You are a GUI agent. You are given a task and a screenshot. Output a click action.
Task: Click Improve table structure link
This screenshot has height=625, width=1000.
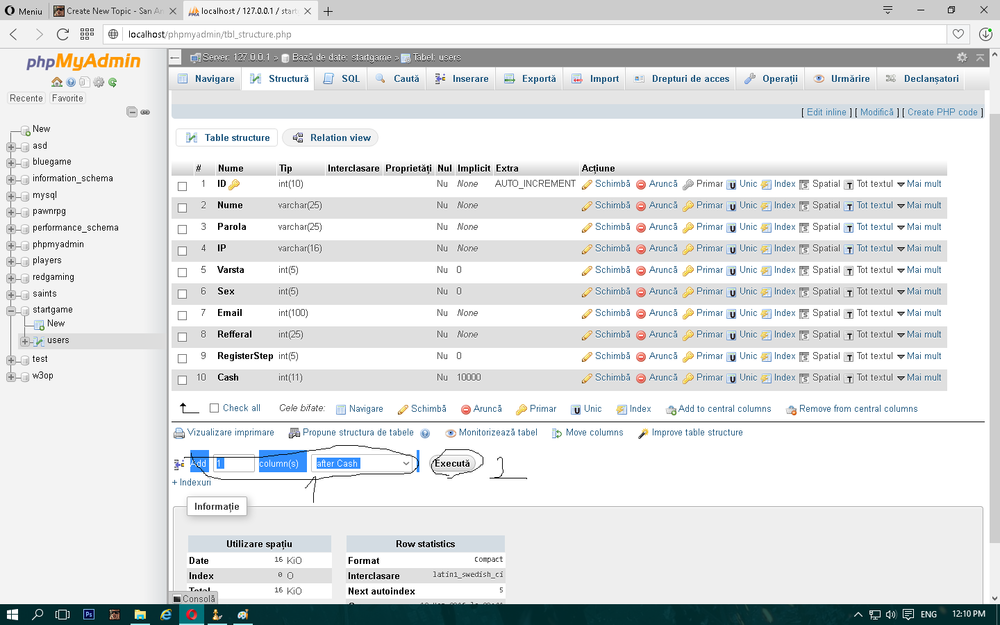pyautogui.click(x=691, y=432)
